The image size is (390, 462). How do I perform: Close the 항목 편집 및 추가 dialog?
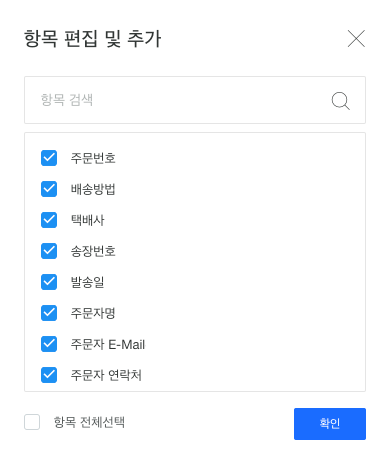tap(356, 38)
